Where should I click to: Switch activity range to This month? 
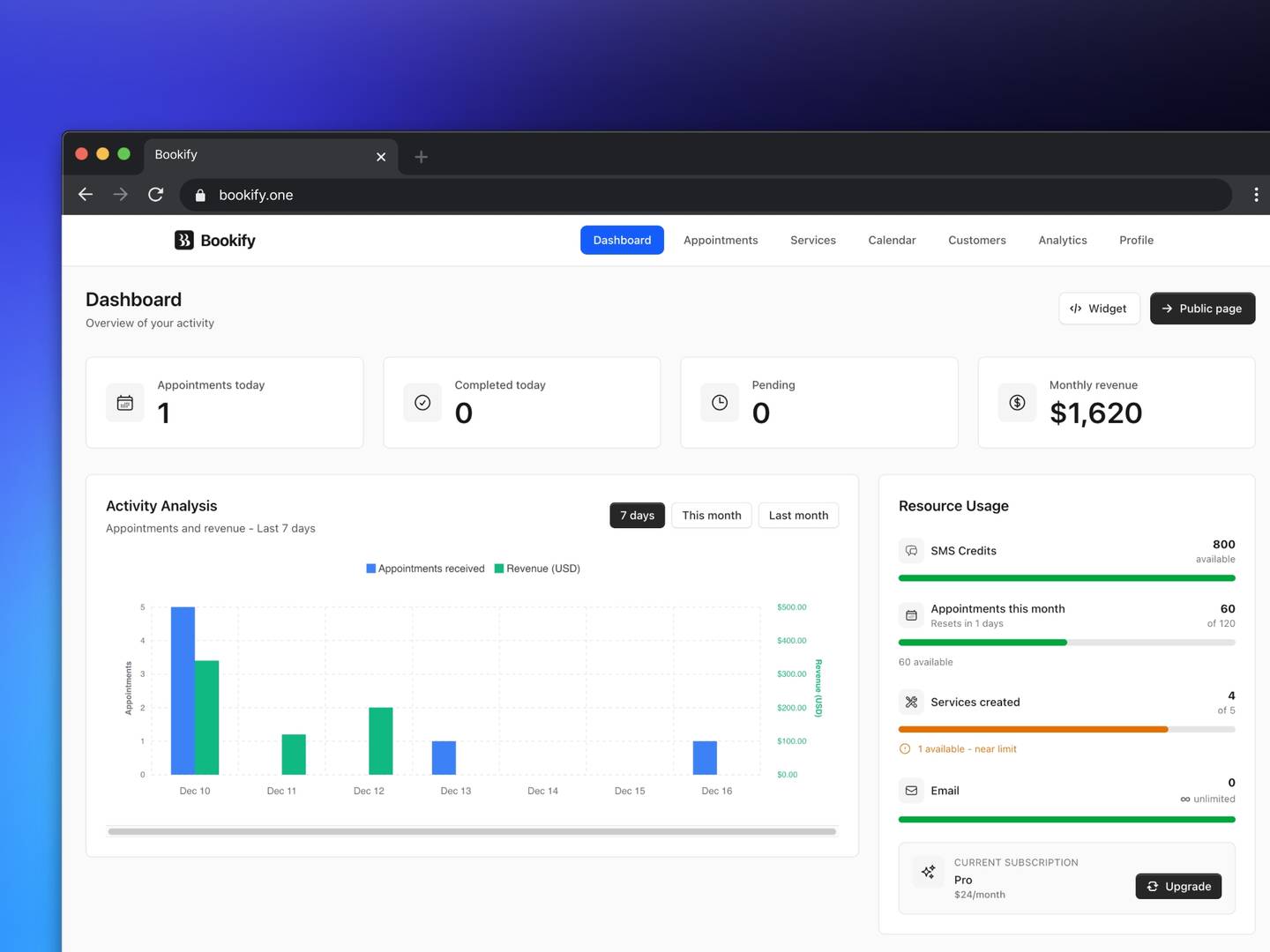(x=711, y=515)
